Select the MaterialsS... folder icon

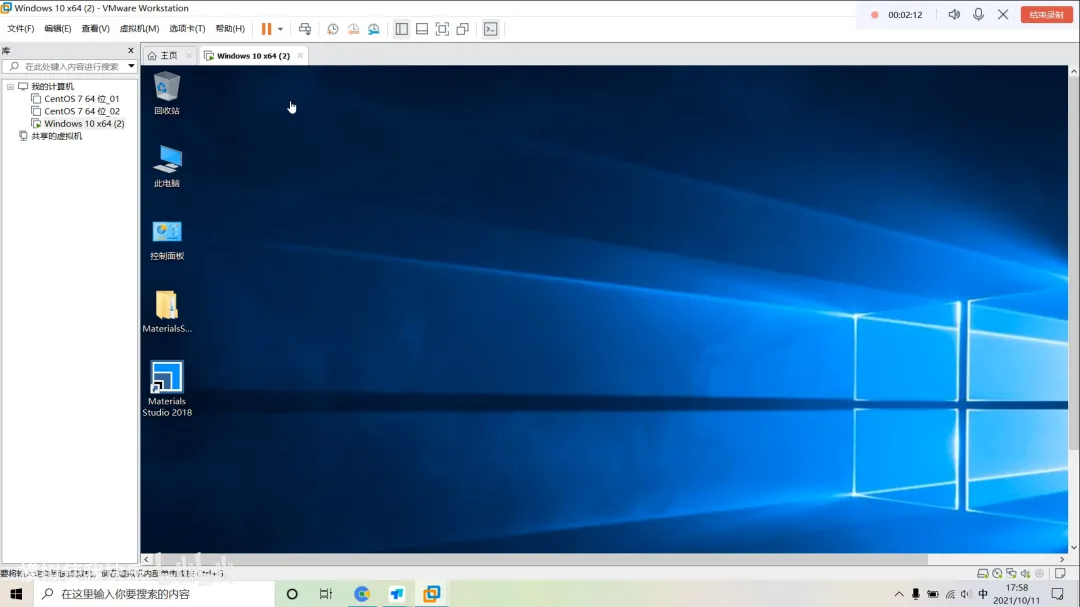point(167,311)
